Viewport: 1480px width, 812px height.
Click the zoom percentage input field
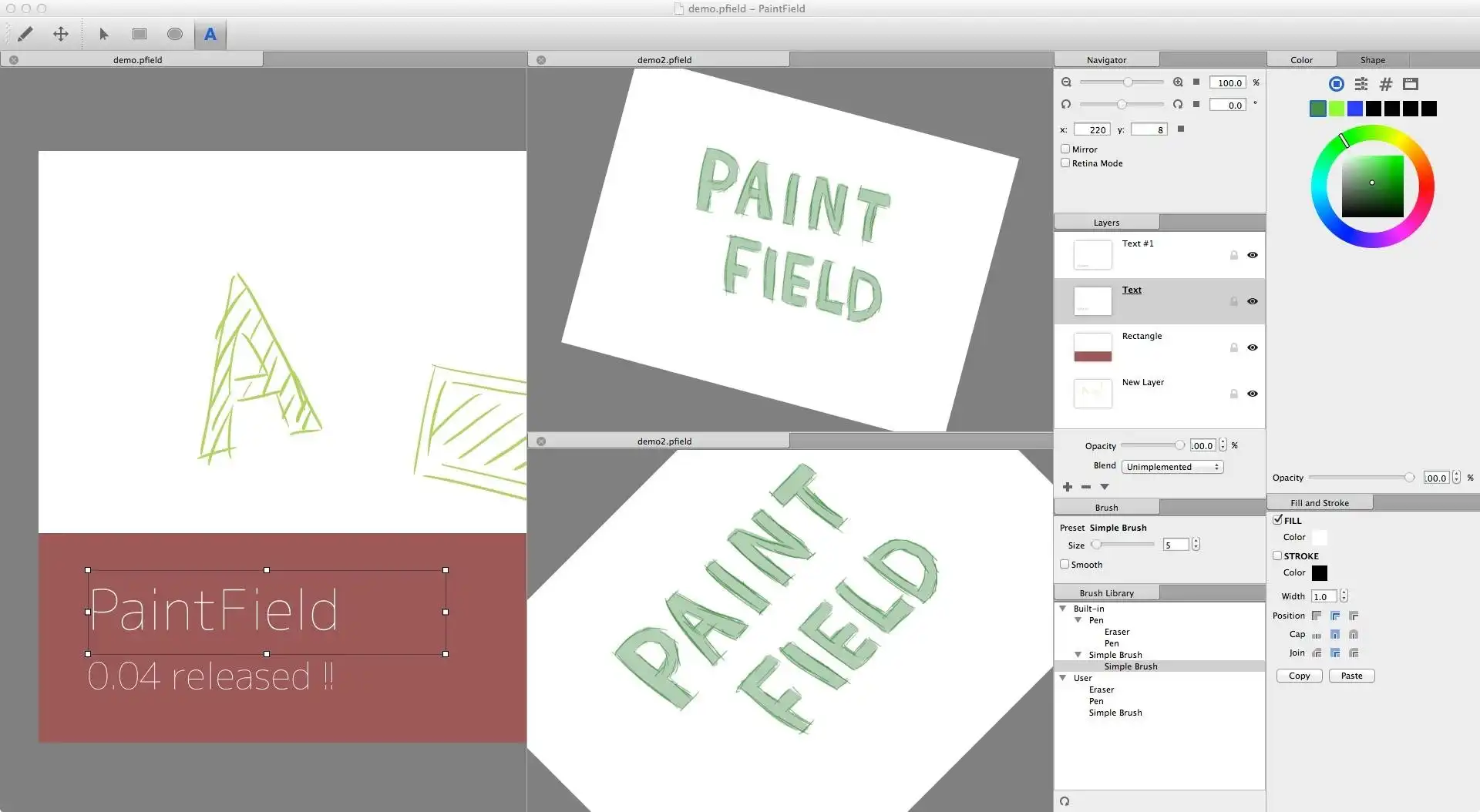click(x=1228, y=82)
